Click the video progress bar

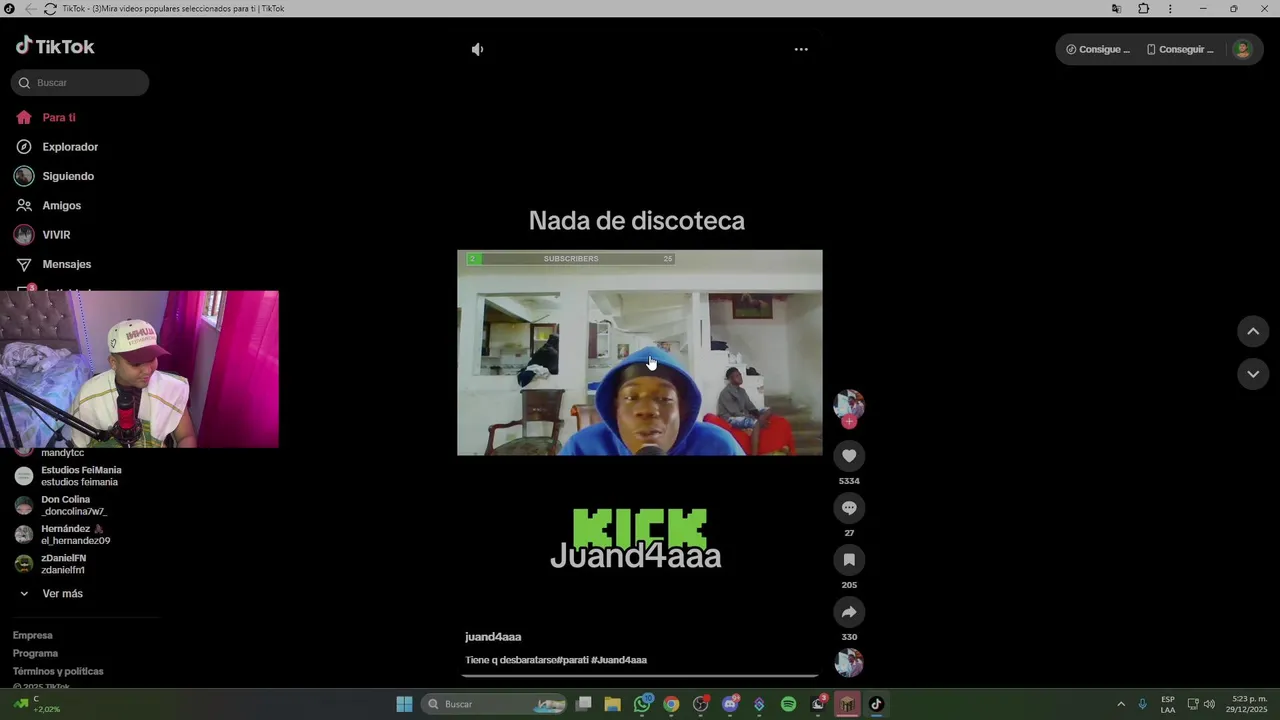(640, 676)
